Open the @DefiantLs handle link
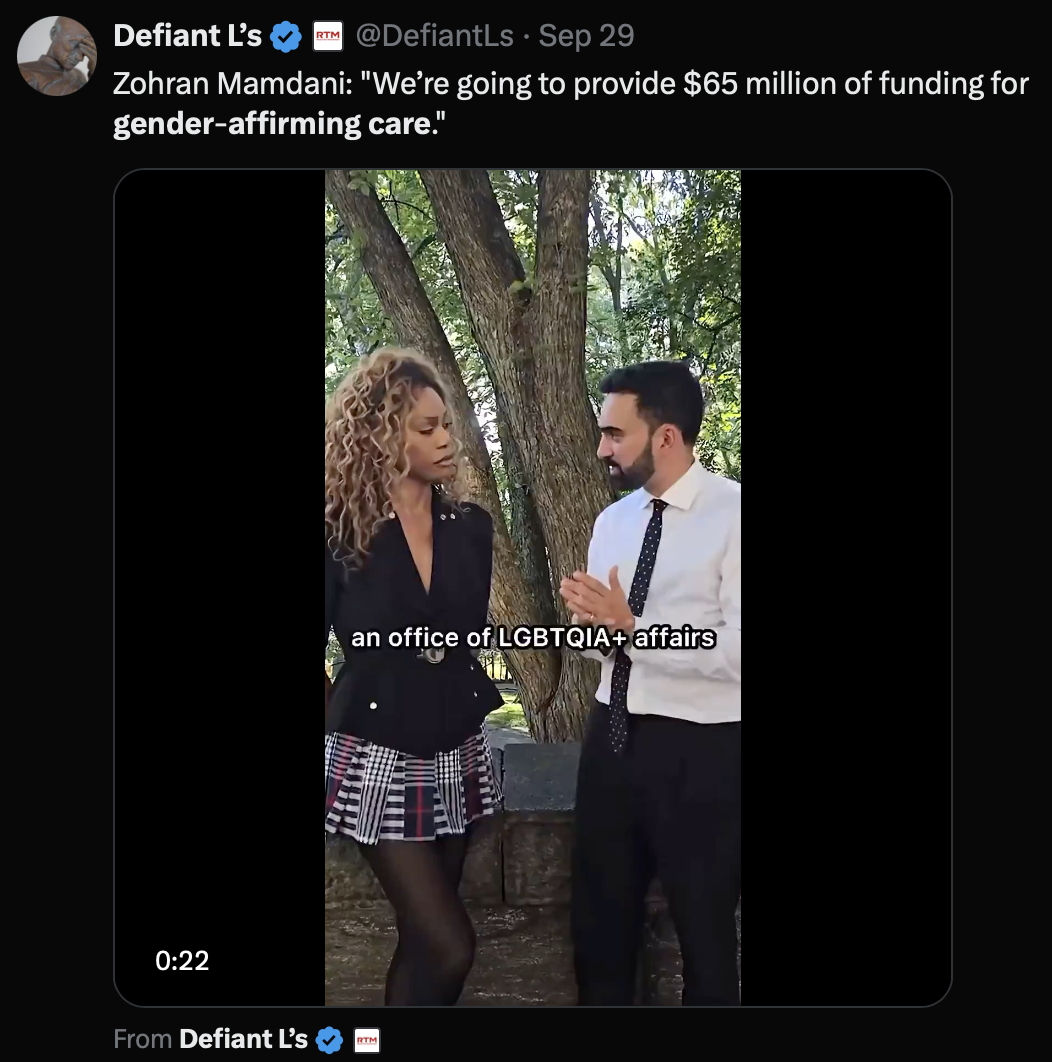The image size is (1052, 1062). (434, 36)
